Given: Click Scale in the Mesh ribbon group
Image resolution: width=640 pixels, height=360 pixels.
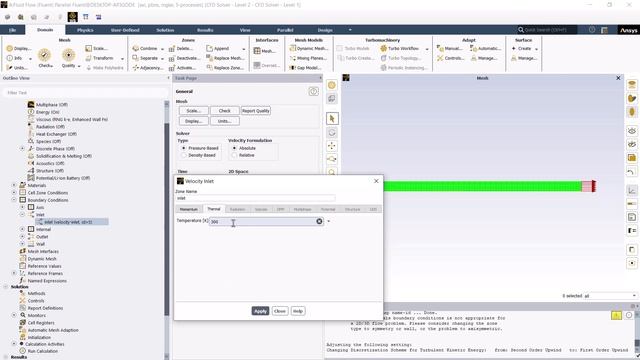Looking at the screenshot, I should pos(97,49).
